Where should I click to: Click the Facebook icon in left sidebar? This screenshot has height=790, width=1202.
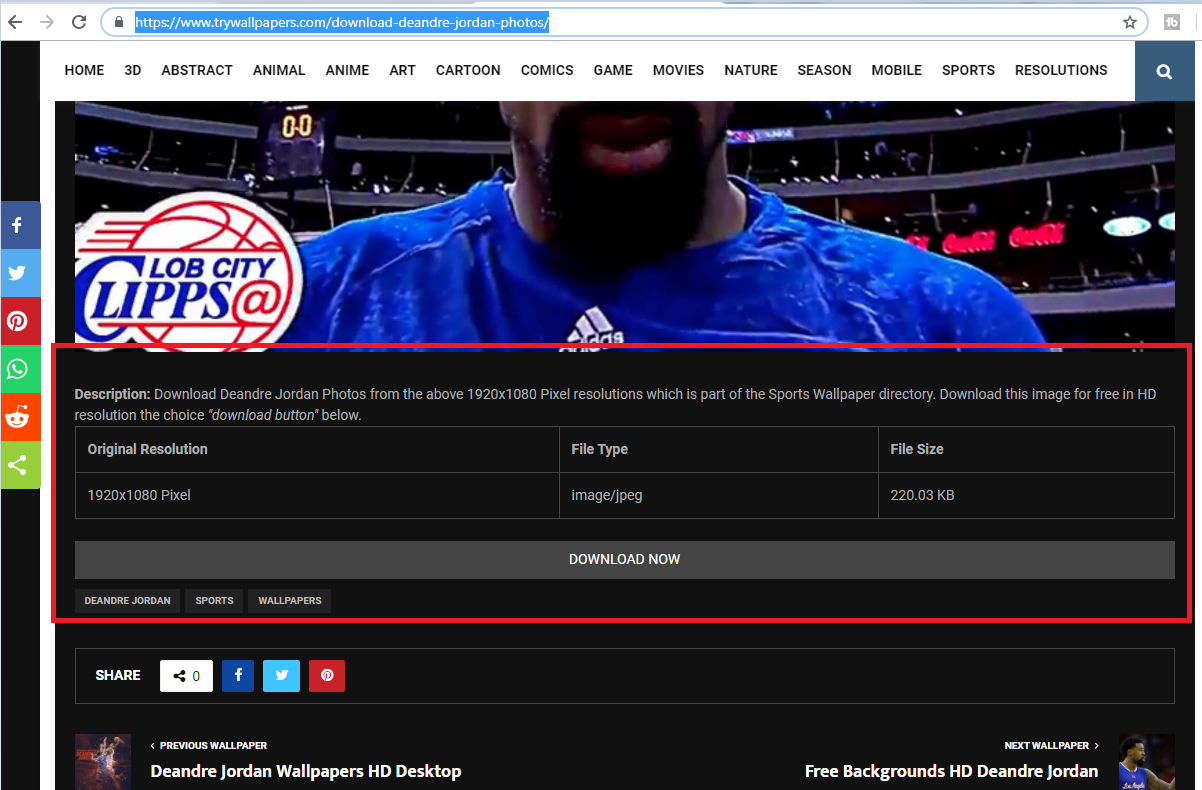pos(18,226)
